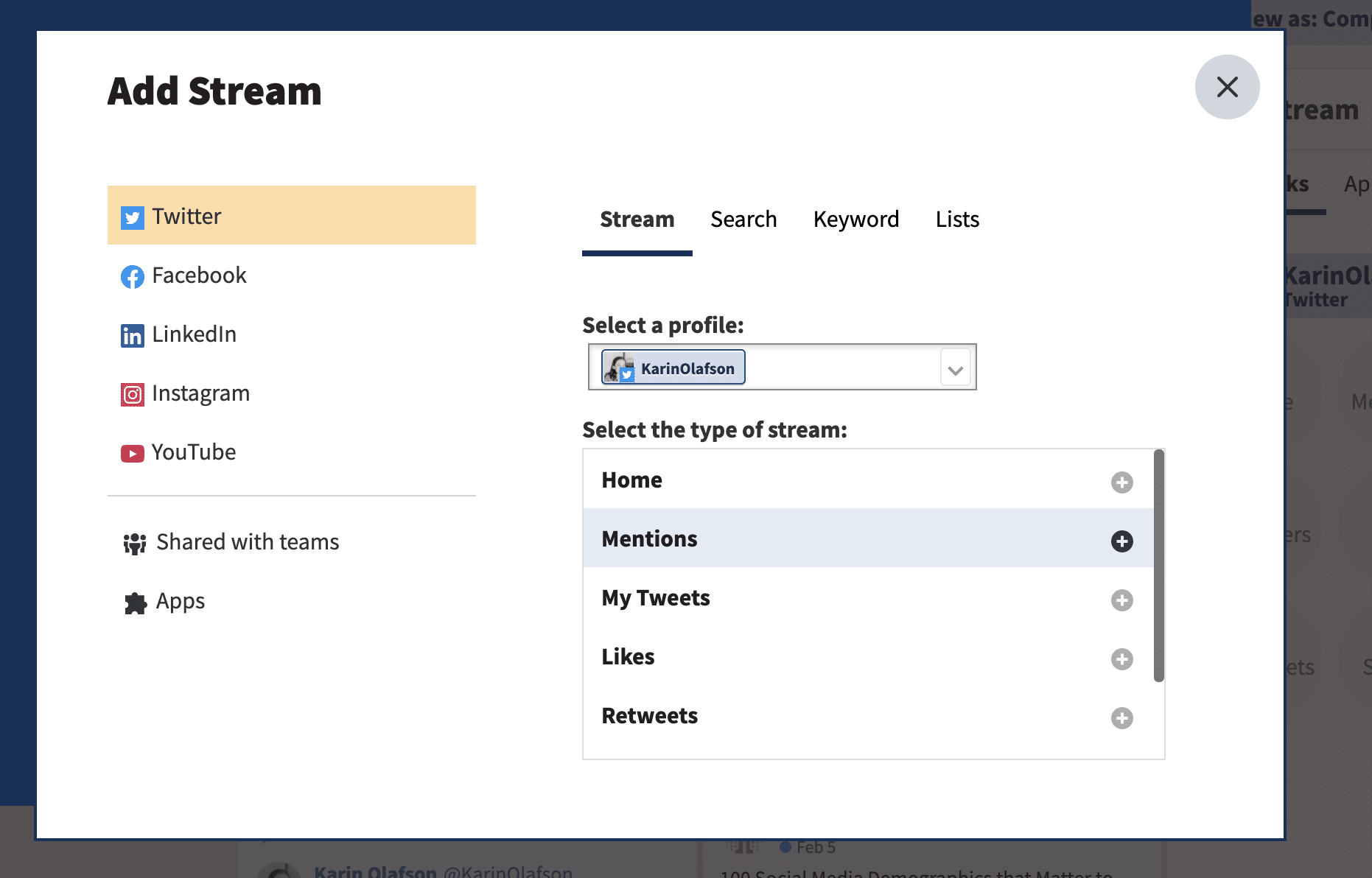Choose the Likes stream type text

pyautogui.click(x=628, y=657)
